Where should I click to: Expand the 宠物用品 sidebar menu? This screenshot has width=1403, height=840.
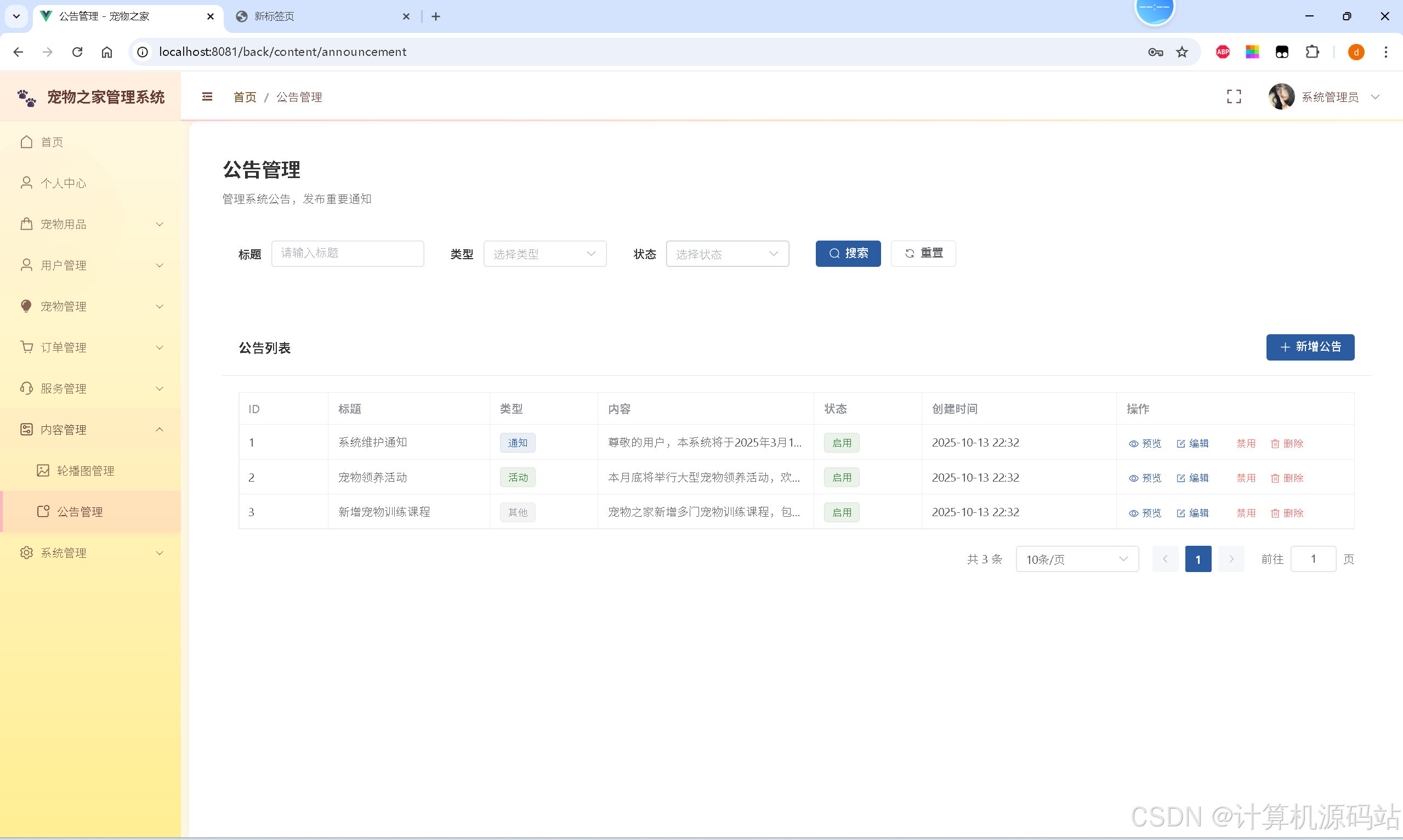[90, 224]
